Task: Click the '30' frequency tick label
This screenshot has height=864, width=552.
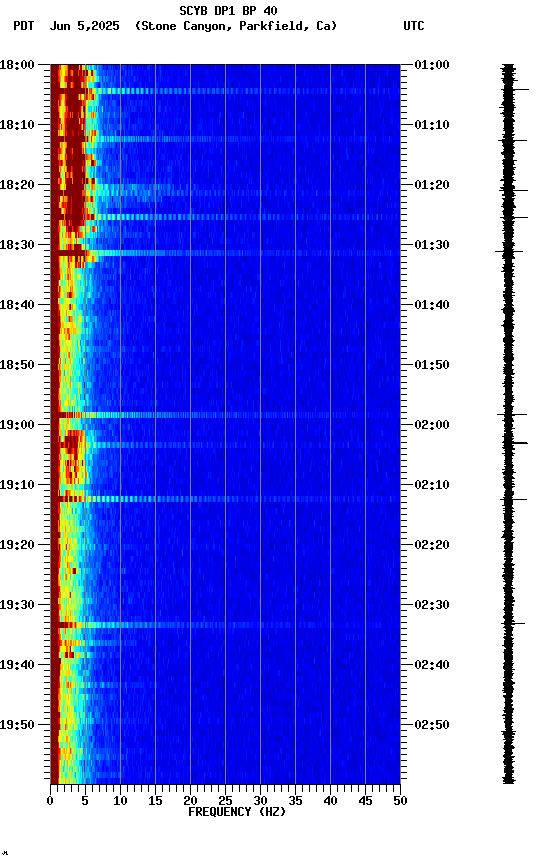Action: 260,801
